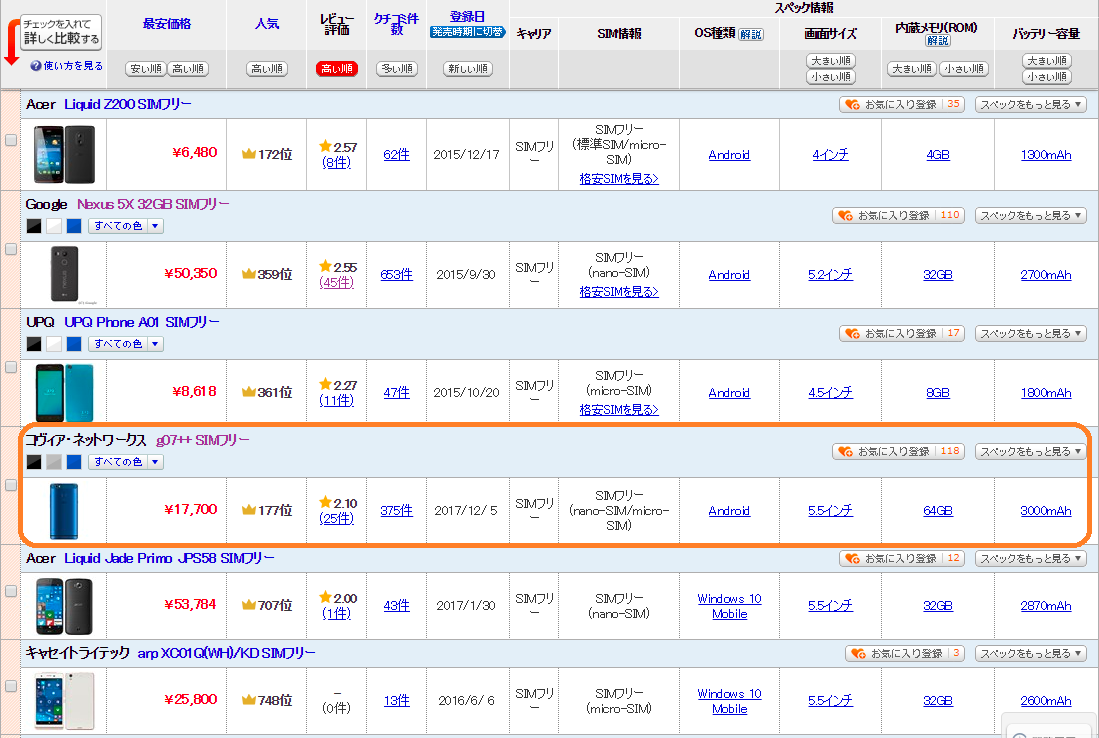Click the help icon beside 使い方を見る

36,66
